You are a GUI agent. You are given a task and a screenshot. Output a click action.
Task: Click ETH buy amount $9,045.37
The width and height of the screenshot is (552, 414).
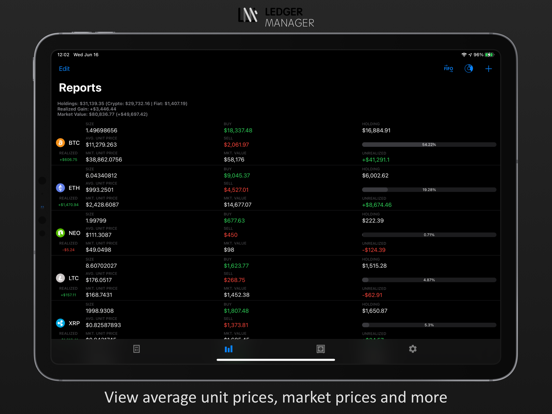tap(237, 175)
